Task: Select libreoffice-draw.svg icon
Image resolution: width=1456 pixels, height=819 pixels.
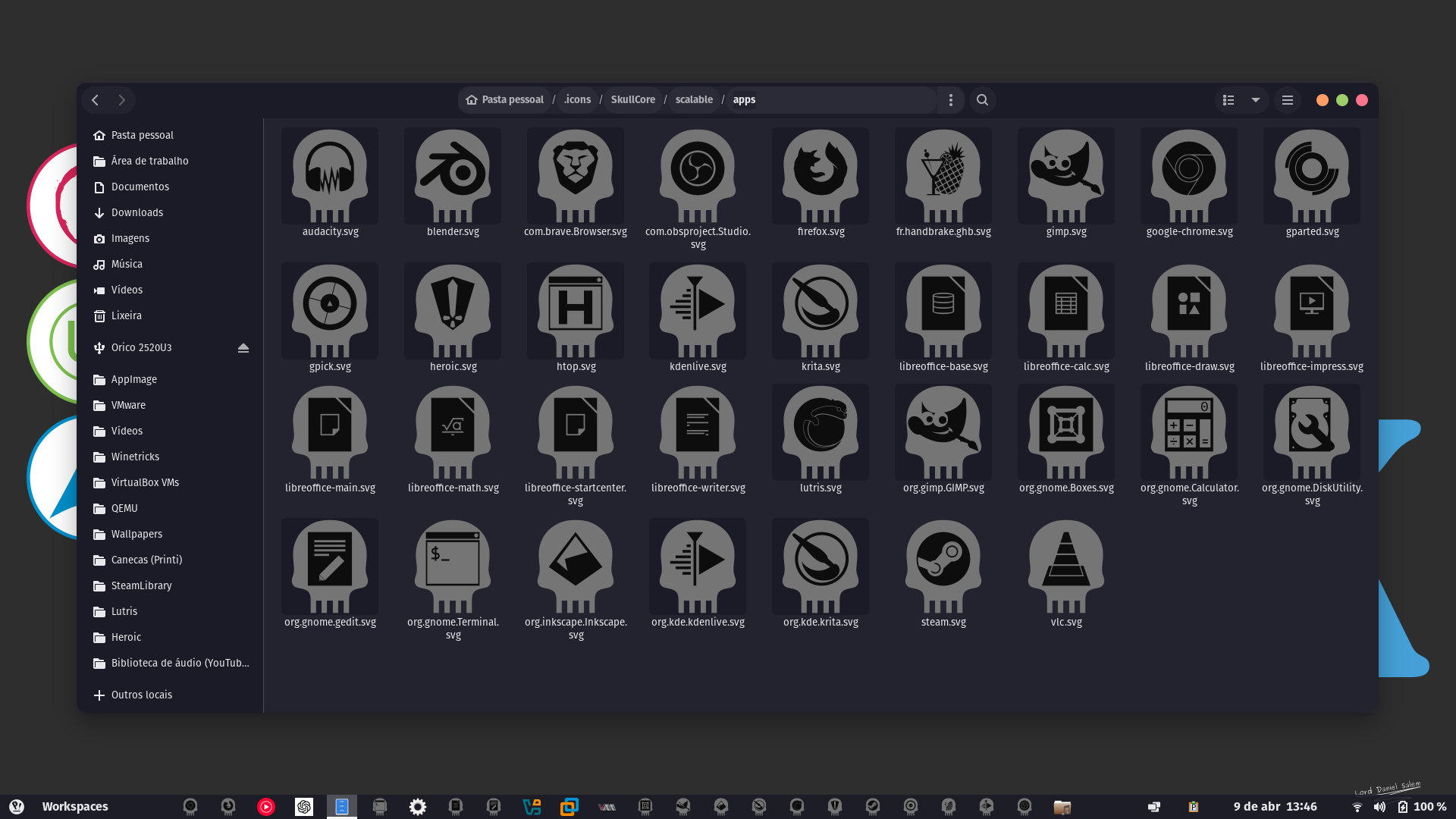Action: pyautogui.click(x=1189, y=311)
